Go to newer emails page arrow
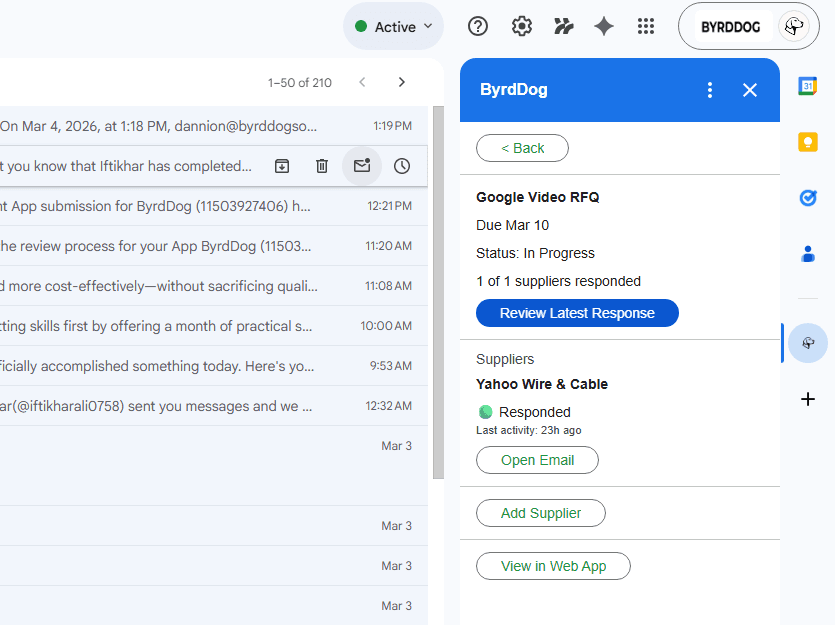 point(362,82)
